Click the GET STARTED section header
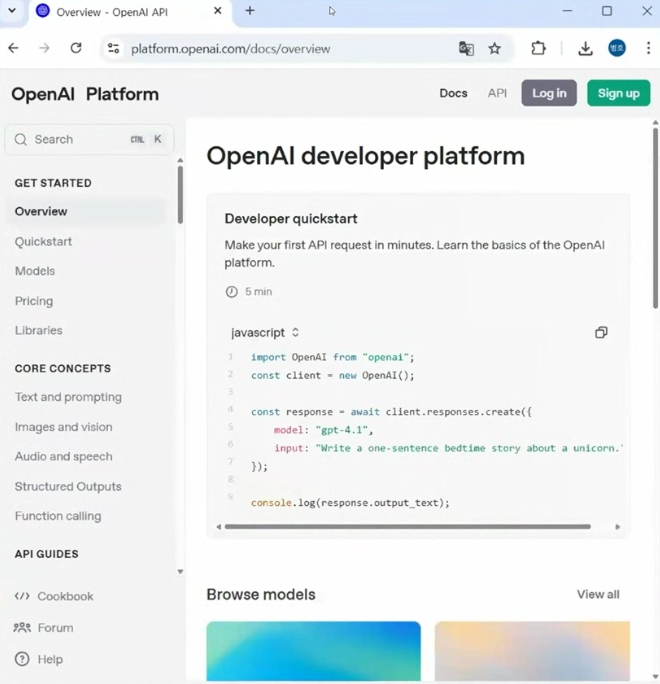This screenshot has height=684, width=660. [53, 183]
